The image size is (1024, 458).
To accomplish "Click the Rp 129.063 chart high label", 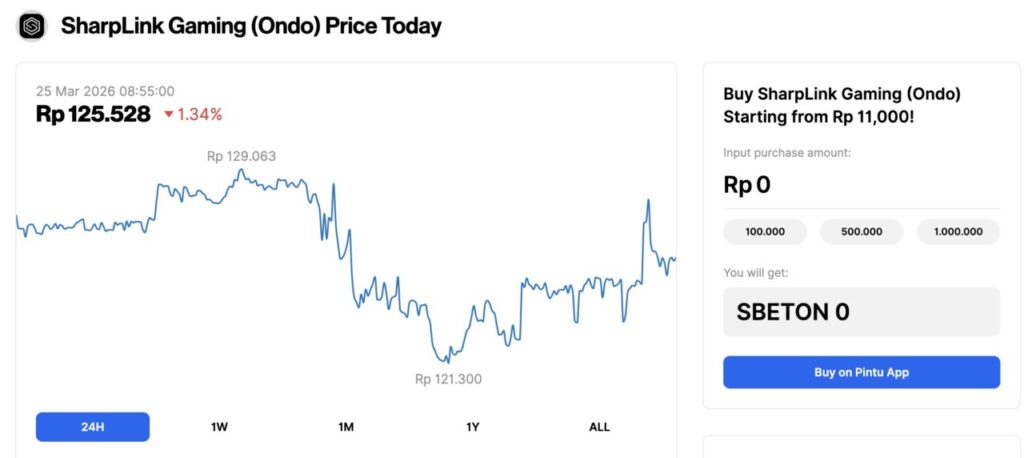I will point(241,156).
